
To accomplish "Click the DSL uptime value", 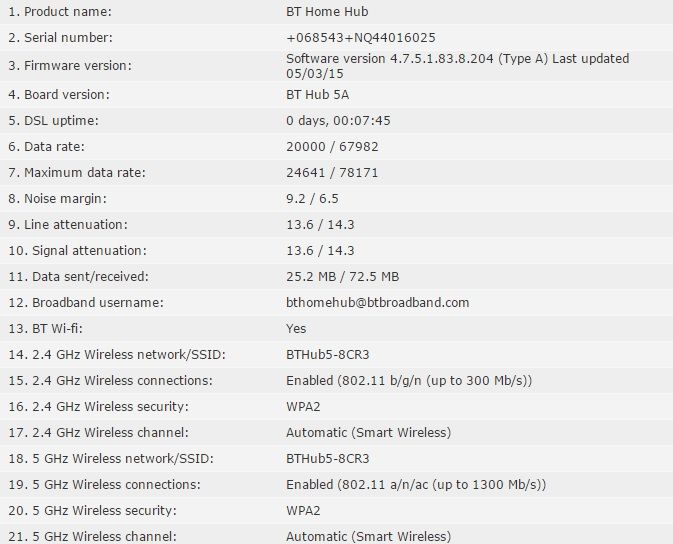I will pos(338,121).
